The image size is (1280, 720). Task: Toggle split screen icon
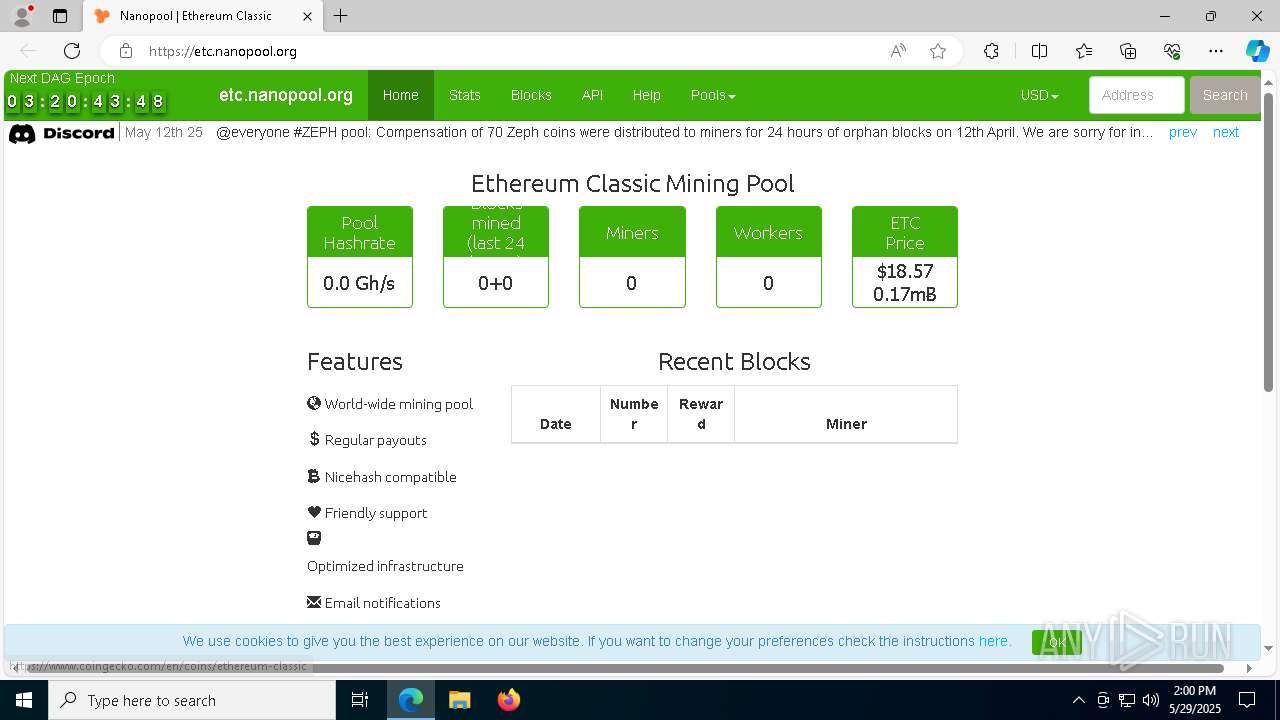(x=1039, y=51)
